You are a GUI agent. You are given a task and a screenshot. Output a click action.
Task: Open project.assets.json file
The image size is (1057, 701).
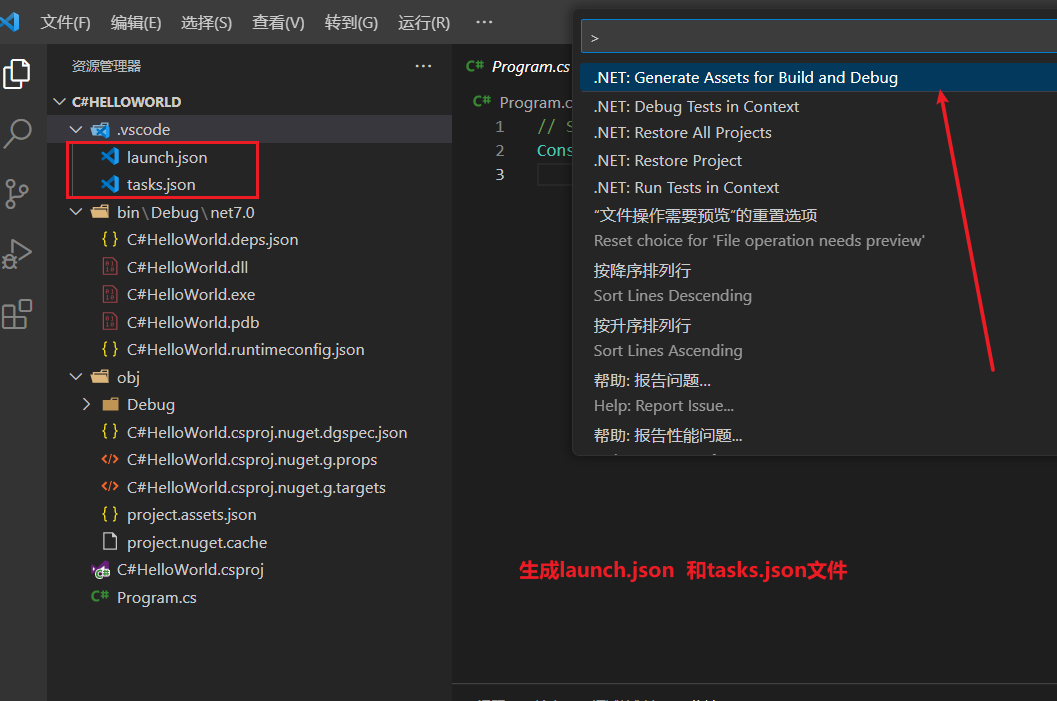click(x=191, y=514)
